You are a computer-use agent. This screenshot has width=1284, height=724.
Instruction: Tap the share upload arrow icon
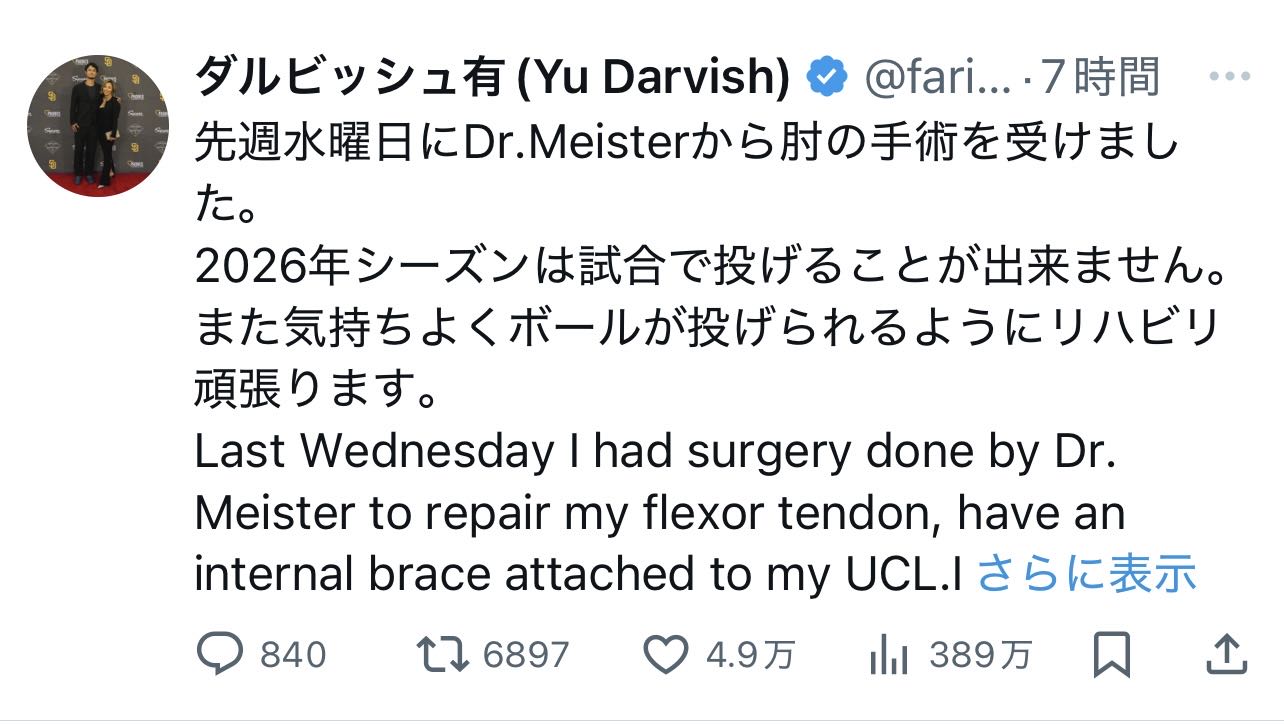point(1226,655)
